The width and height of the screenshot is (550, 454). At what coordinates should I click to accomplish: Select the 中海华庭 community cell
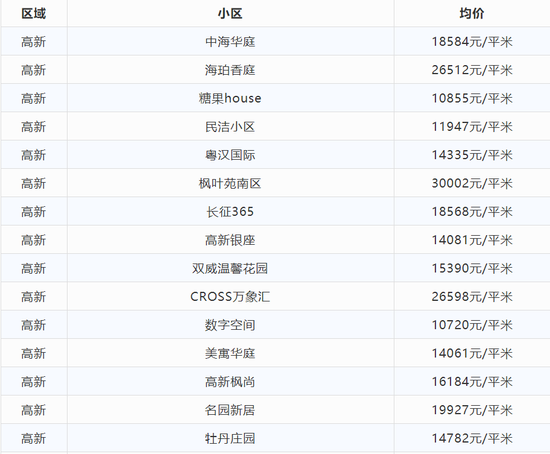point(230,42)
